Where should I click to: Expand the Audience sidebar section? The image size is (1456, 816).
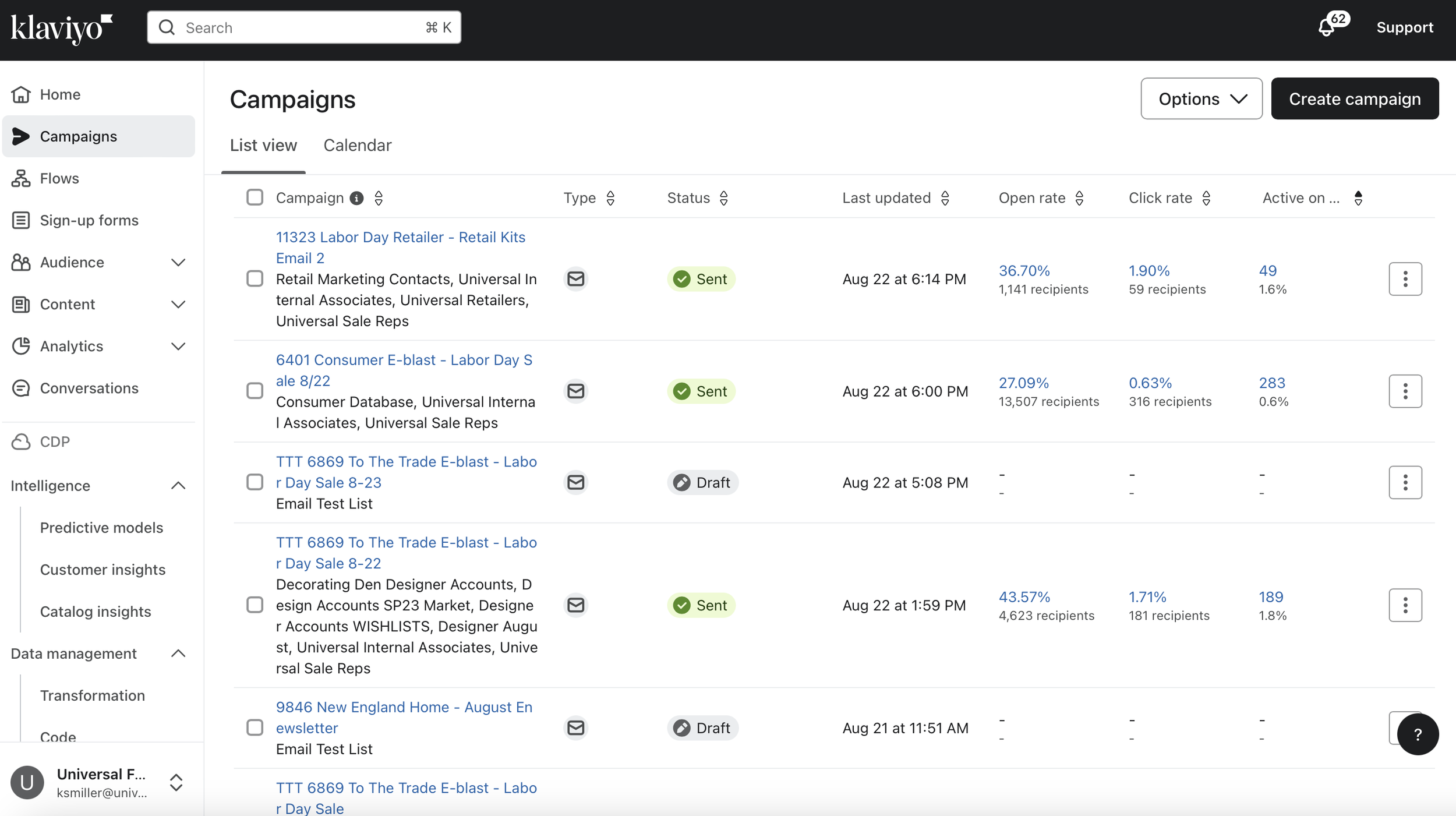click(x=178, y=263)
